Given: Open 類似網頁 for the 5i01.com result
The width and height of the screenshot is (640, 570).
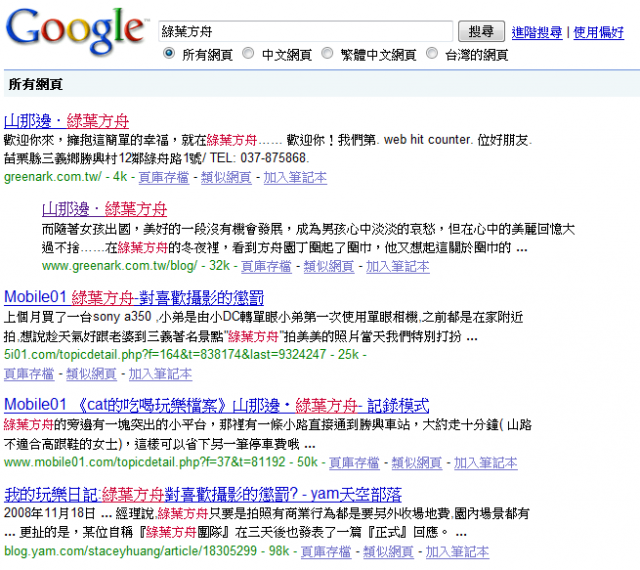Looking at the screenshot, I should pyautogui.click(x=91, y=374).
